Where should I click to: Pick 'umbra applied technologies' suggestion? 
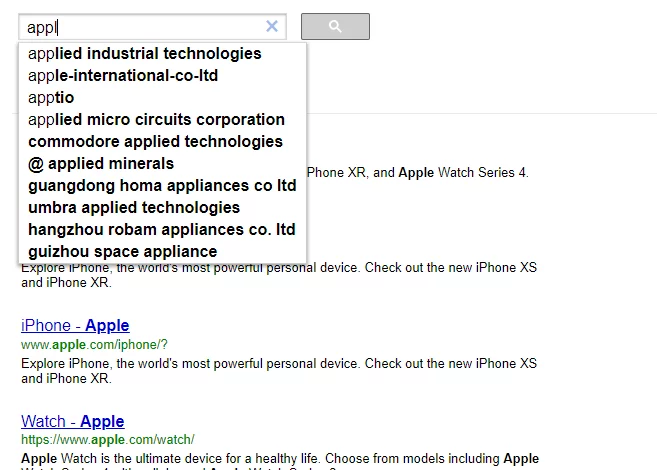[x=134, y=208]
